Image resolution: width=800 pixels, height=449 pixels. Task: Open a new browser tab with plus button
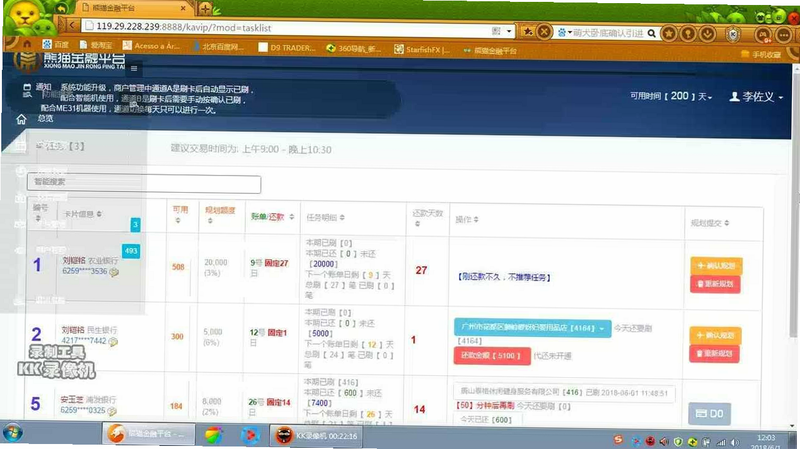pos(205,9)
